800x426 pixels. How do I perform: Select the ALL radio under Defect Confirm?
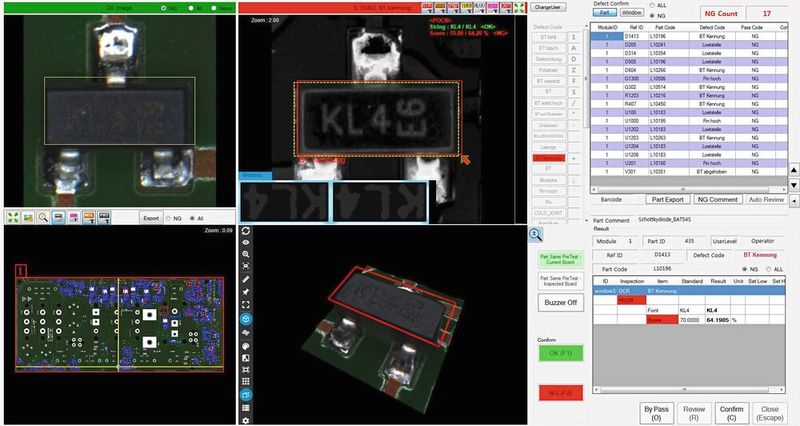(652, 5)
